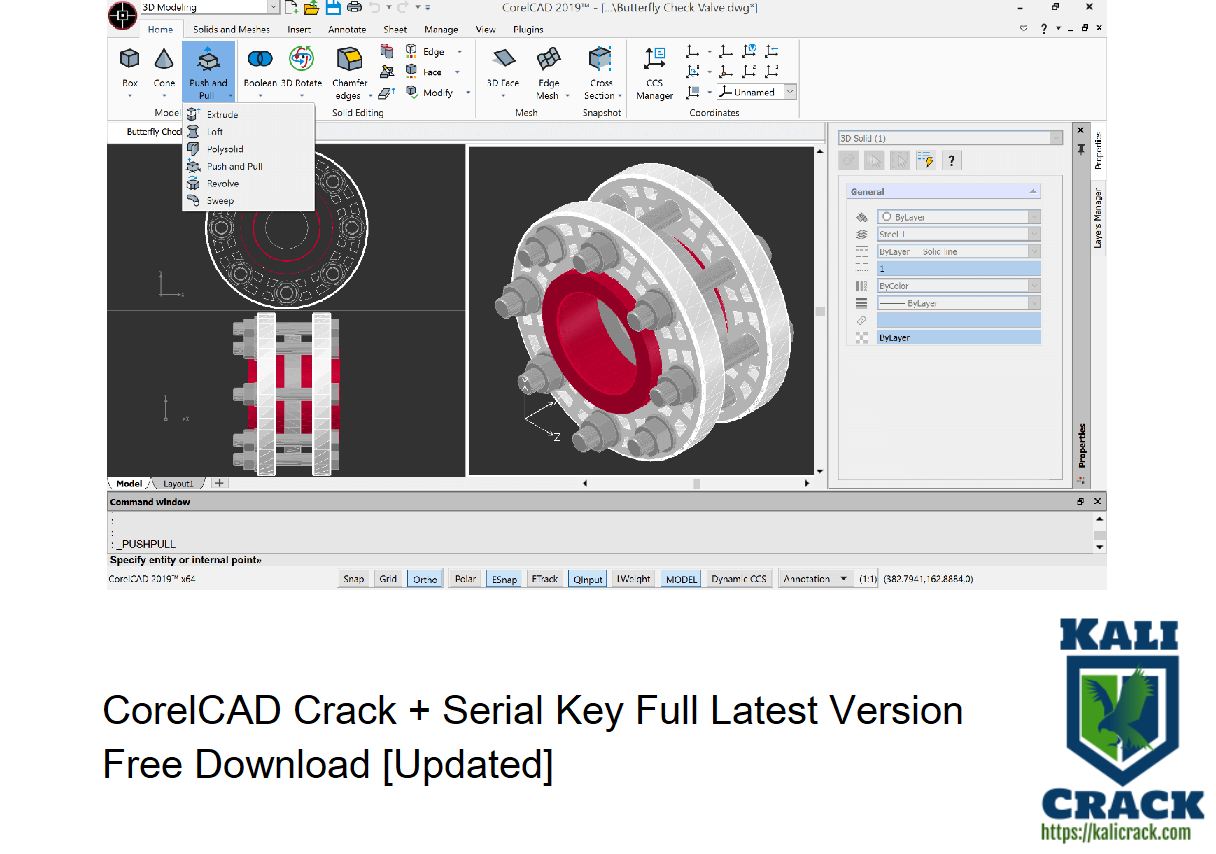Click the Push and Pull ribbon tool

(x=208, y=71)
